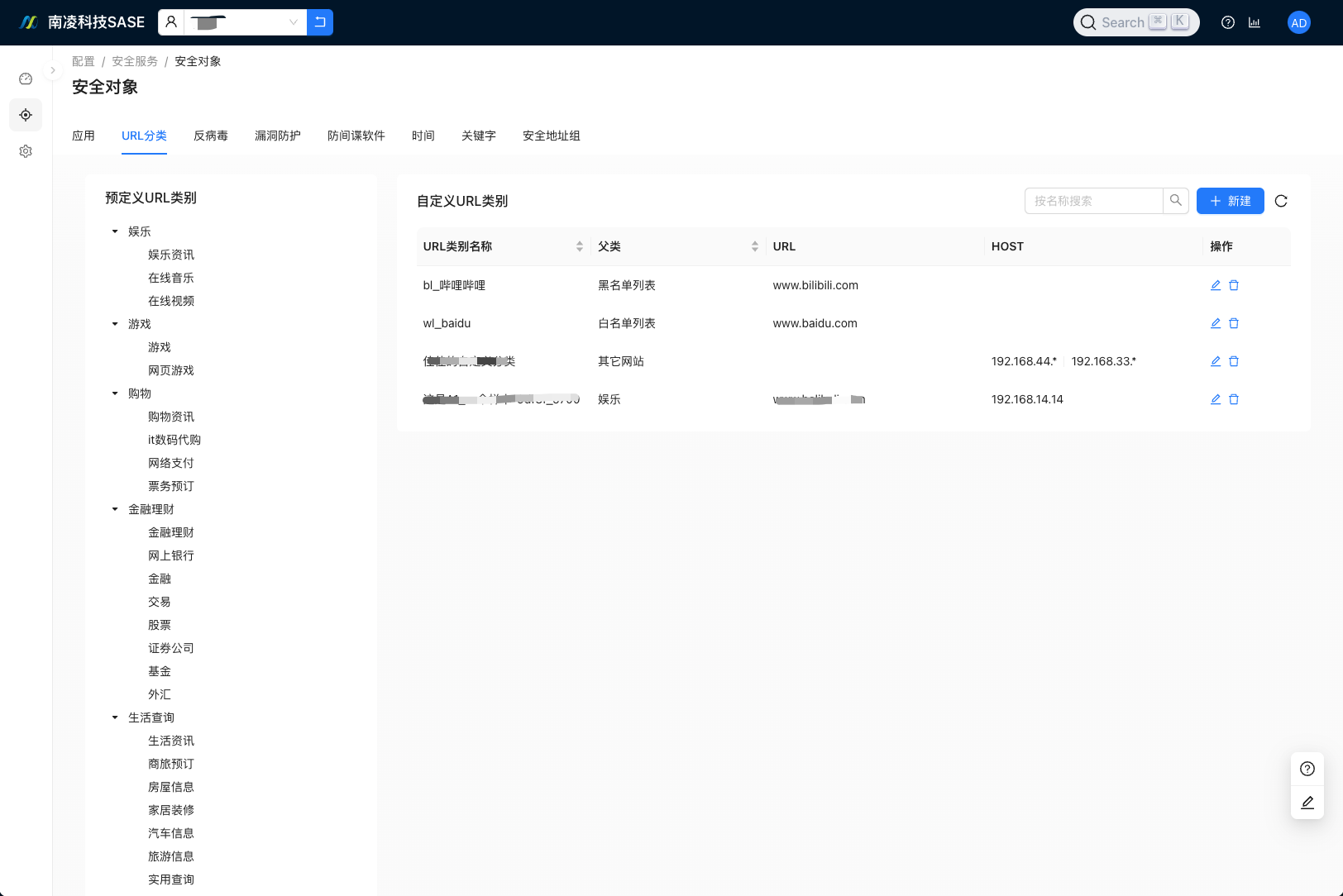The image size is (1343, 896).
Task: Click www.baidu.com URL cell
Action: pos(815,323)
